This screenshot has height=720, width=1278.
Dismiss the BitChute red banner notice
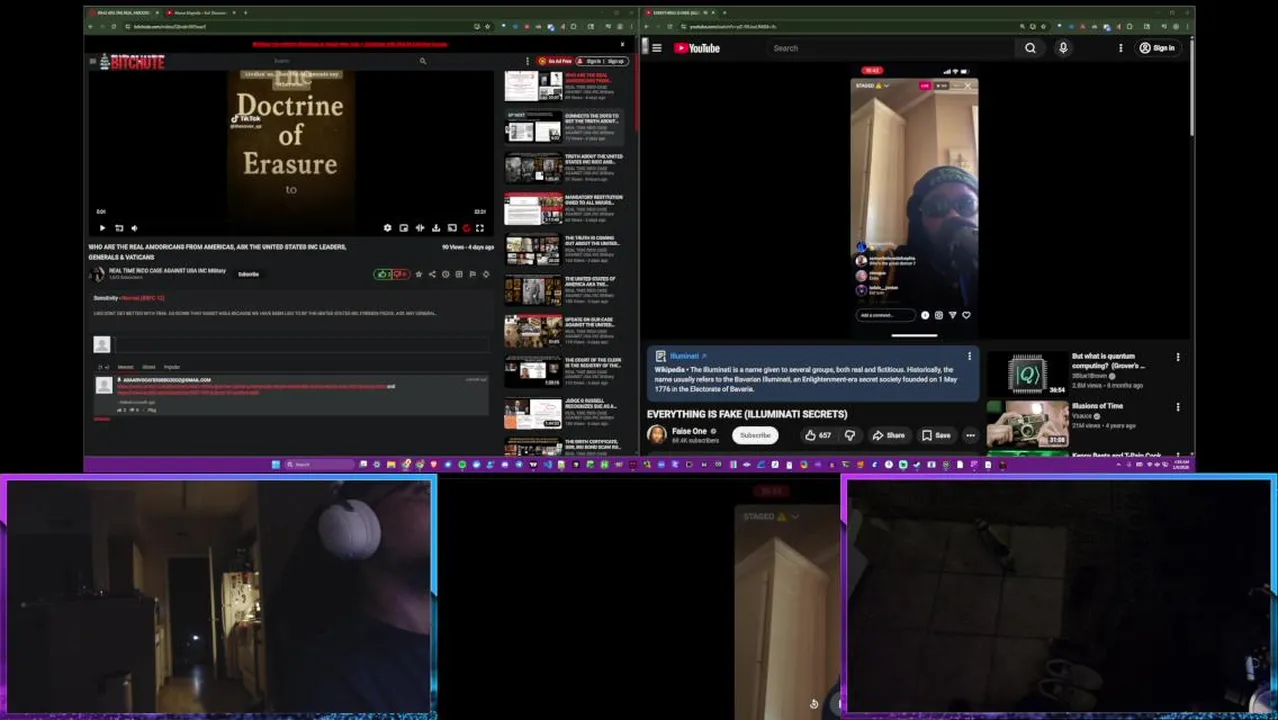(x=622, y=44)
